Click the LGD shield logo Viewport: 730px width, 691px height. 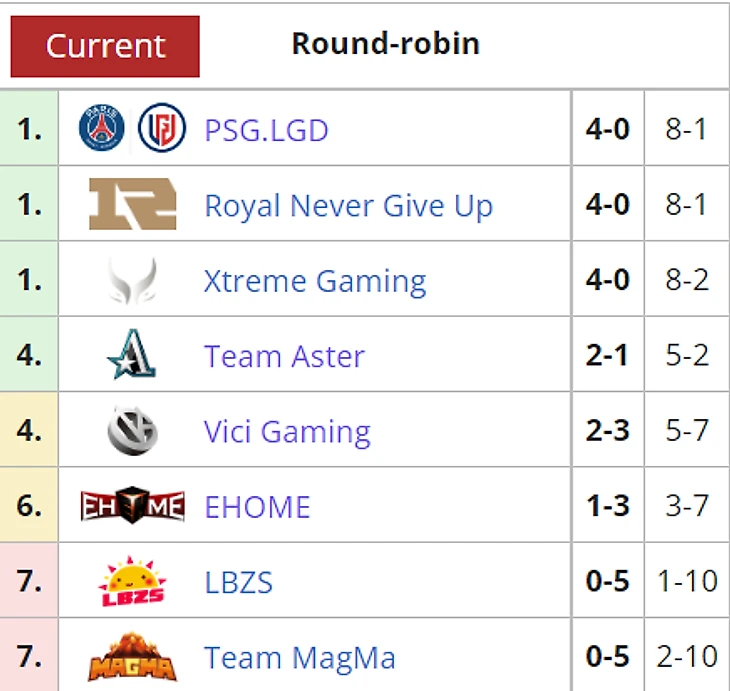[162, 129]
